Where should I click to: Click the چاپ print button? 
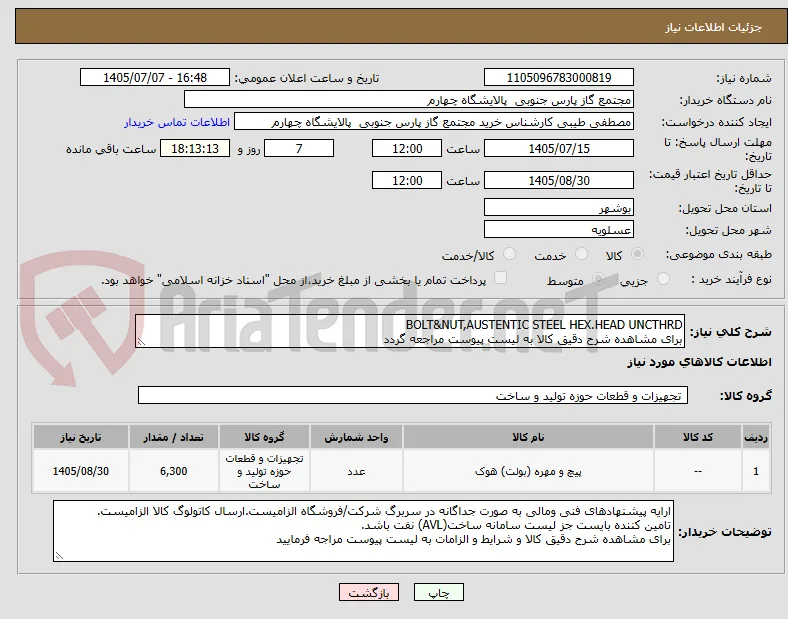click(439, 592)
